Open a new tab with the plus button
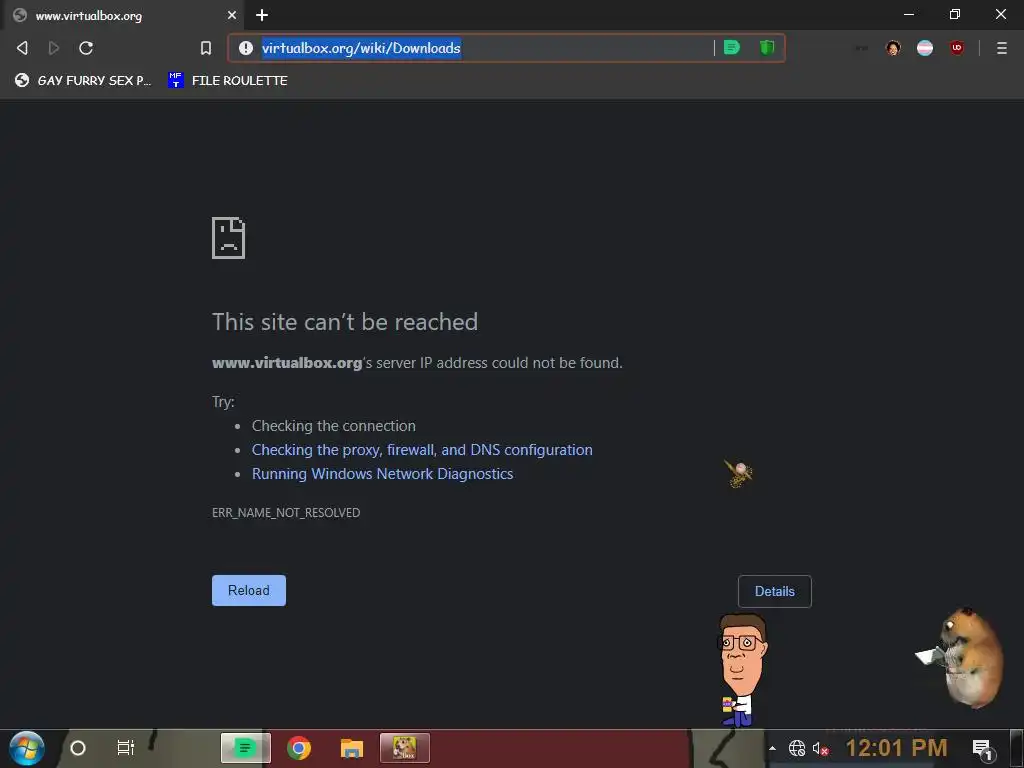The width and height of the screenshot is (1024, 768). pos(262,15)
